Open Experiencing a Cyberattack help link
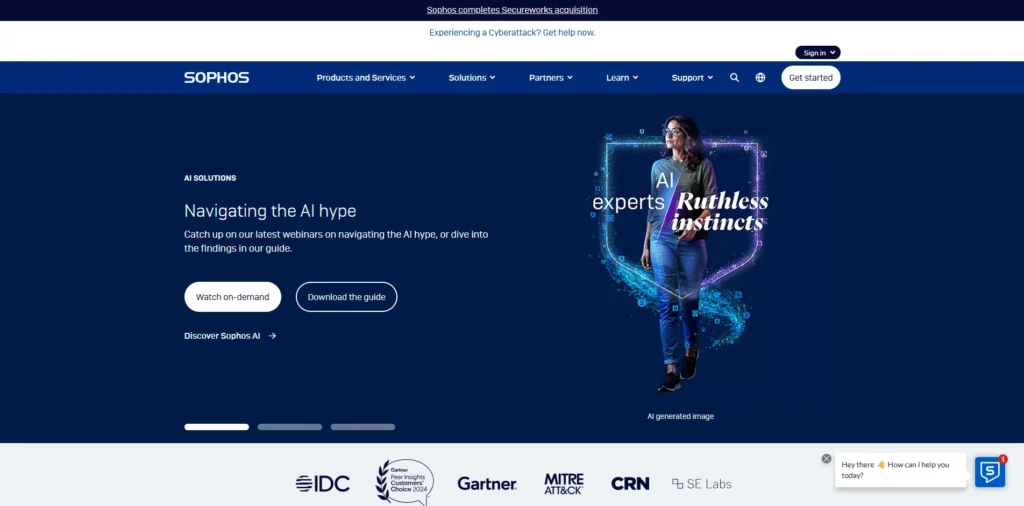Viewport: 1024px width, 506px height. click(x=512, y=32)
